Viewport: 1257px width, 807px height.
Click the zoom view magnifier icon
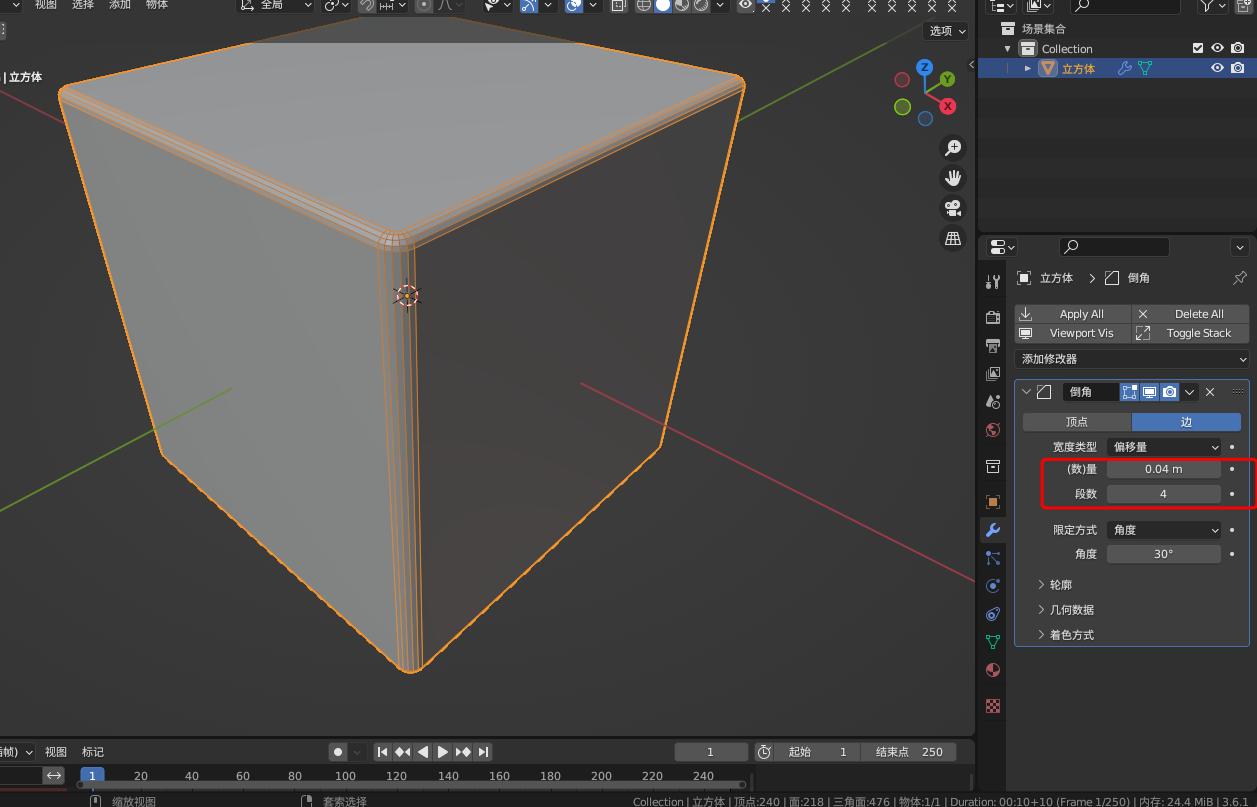[953, 148]
